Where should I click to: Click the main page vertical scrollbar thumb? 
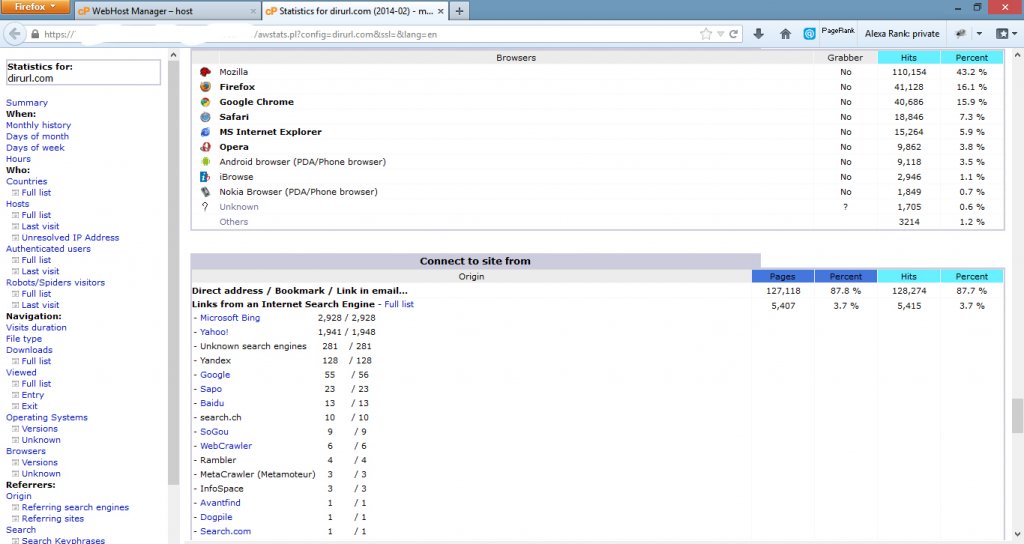(x=1017, y=415)
